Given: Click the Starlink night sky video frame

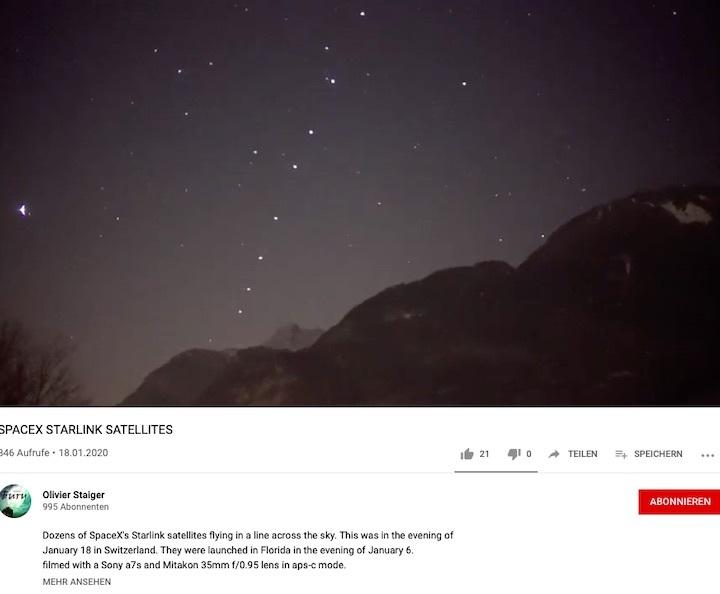Looking at the screenshot, I should click(x=360, y=203).
